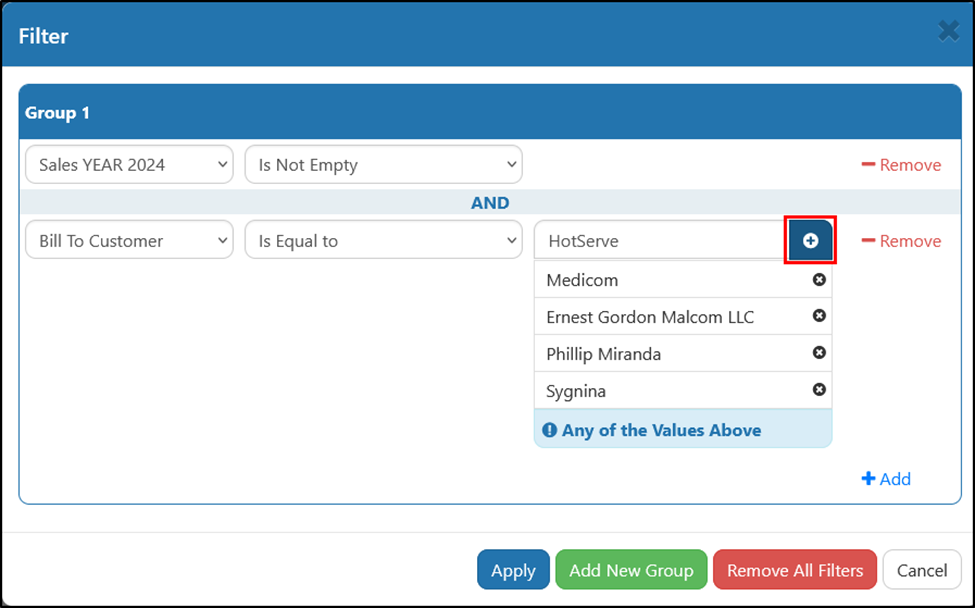
Task: Remove the Bill To Customer filter row
Action: click(901, 241)
